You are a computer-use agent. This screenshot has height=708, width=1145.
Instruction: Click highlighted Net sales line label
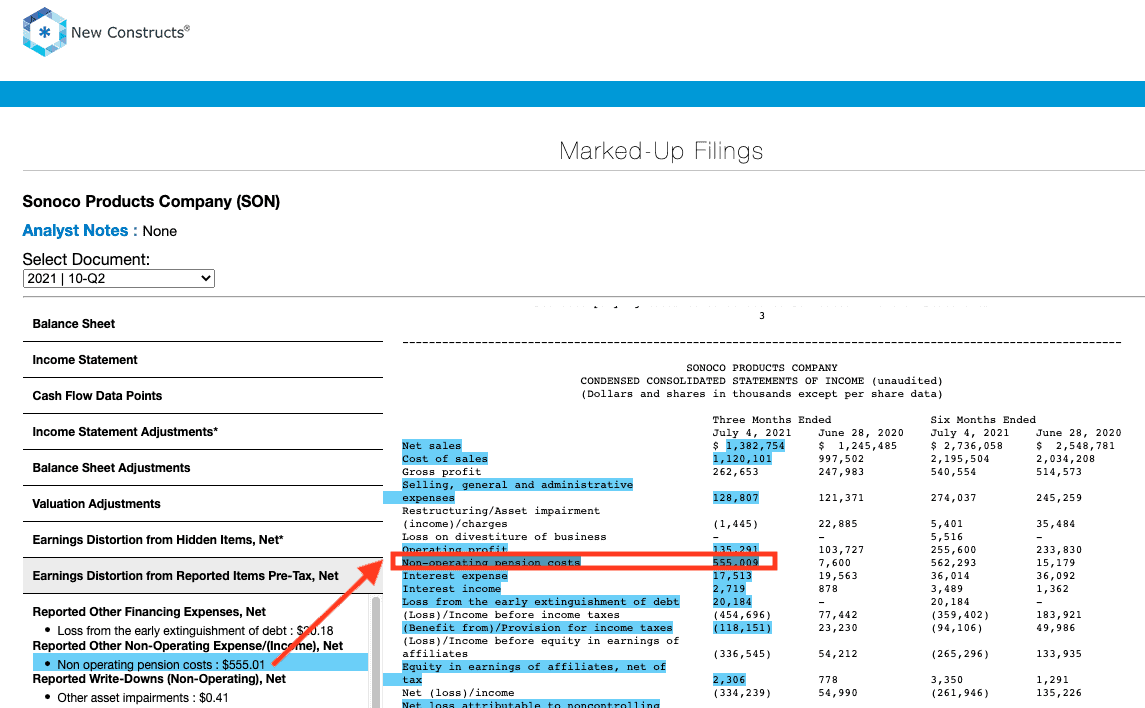[x=432, y=446]
